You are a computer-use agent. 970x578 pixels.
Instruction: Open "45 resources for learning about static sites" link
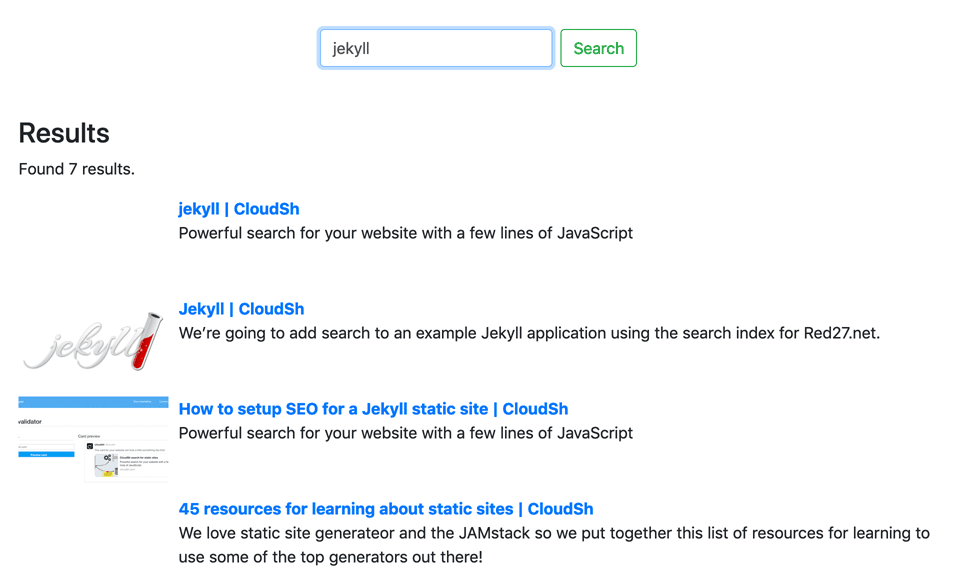click(385, 509)
